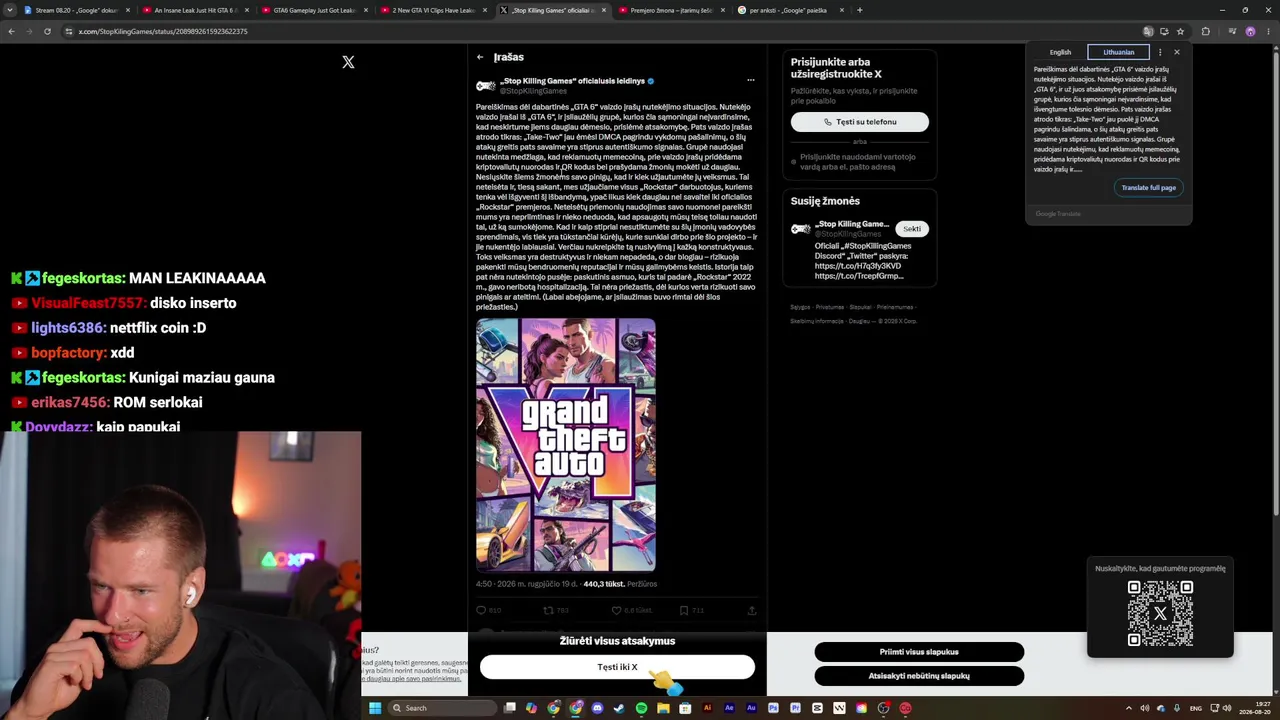Click the Translate full page button
The image size is (1280, 720).
[1148, 188]
